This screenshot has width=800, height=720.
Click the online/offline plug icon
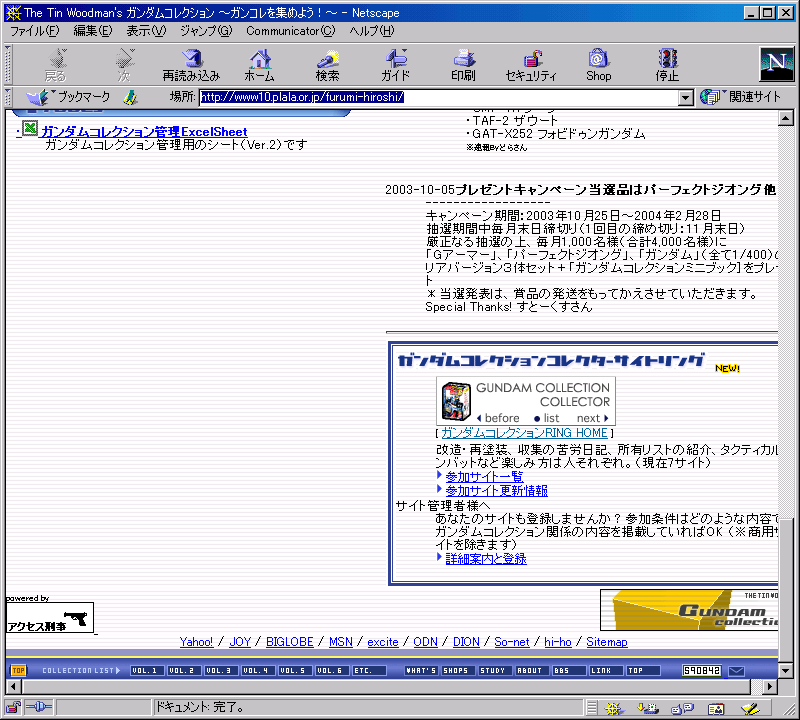pos(39,707)
